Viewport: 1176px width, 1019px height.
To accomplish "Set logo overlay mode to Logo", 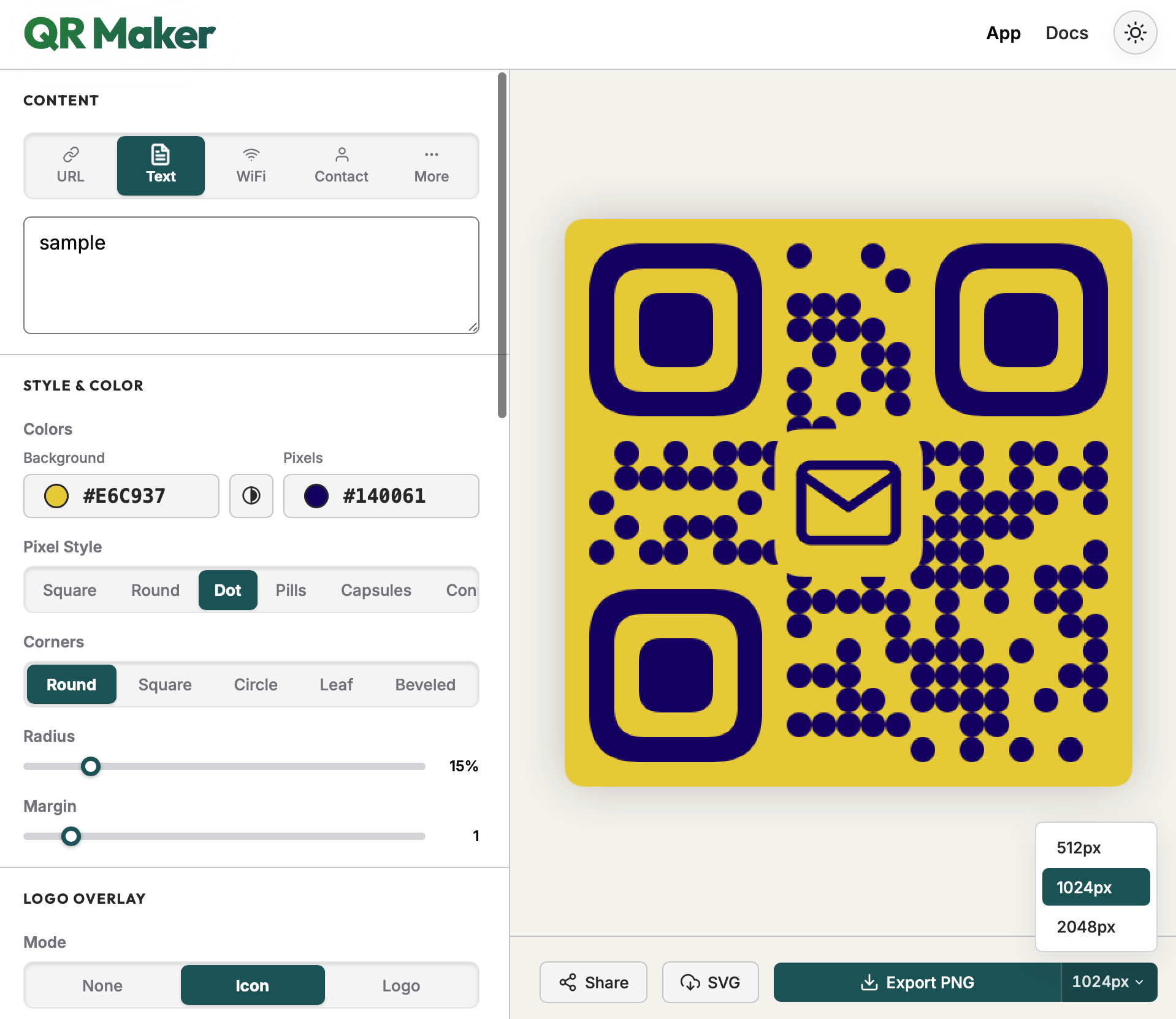I will click(x=401, y=985).
